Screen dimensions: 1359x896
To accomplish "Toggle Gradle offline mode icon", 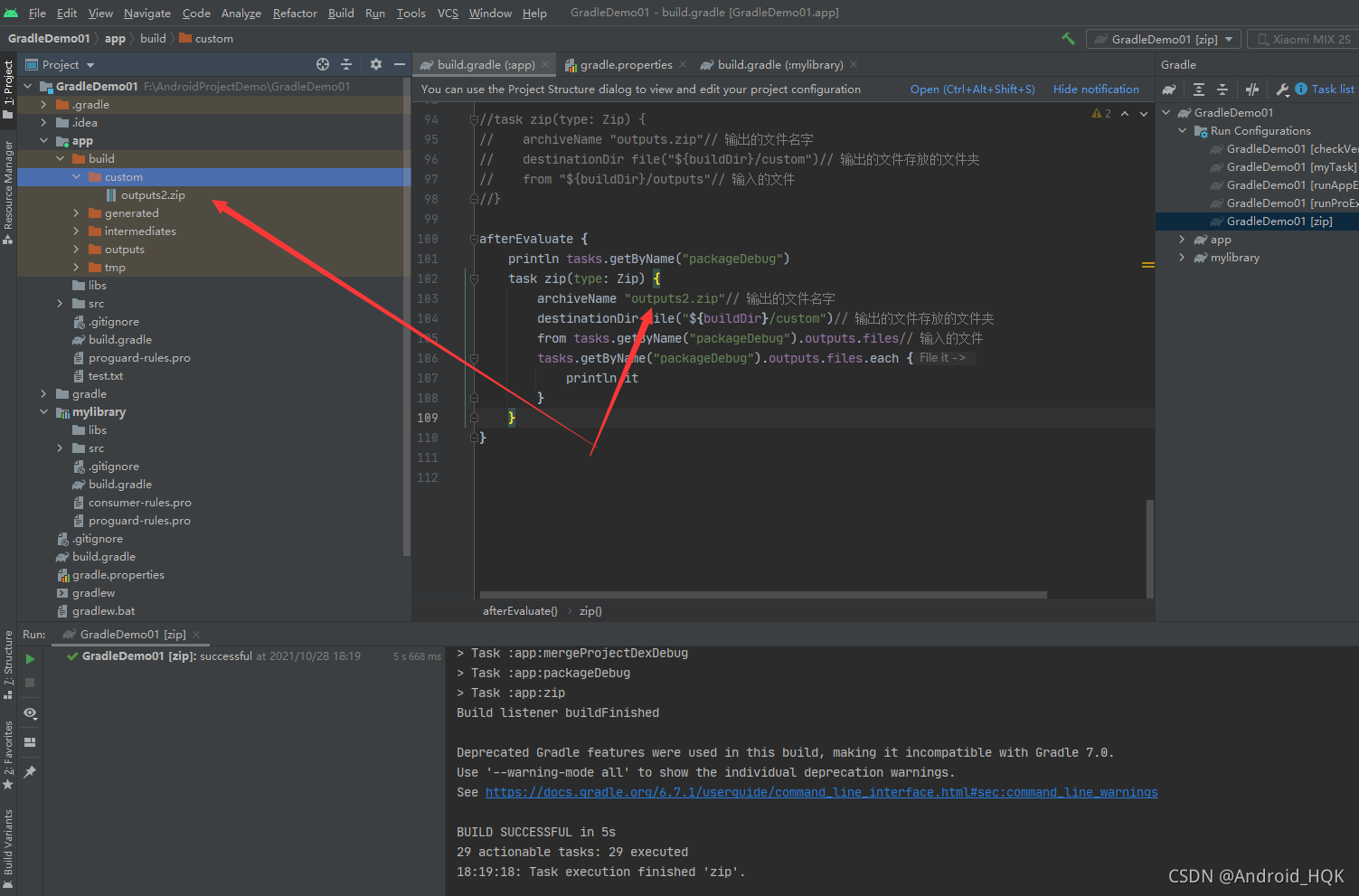I will [1252, 90].
